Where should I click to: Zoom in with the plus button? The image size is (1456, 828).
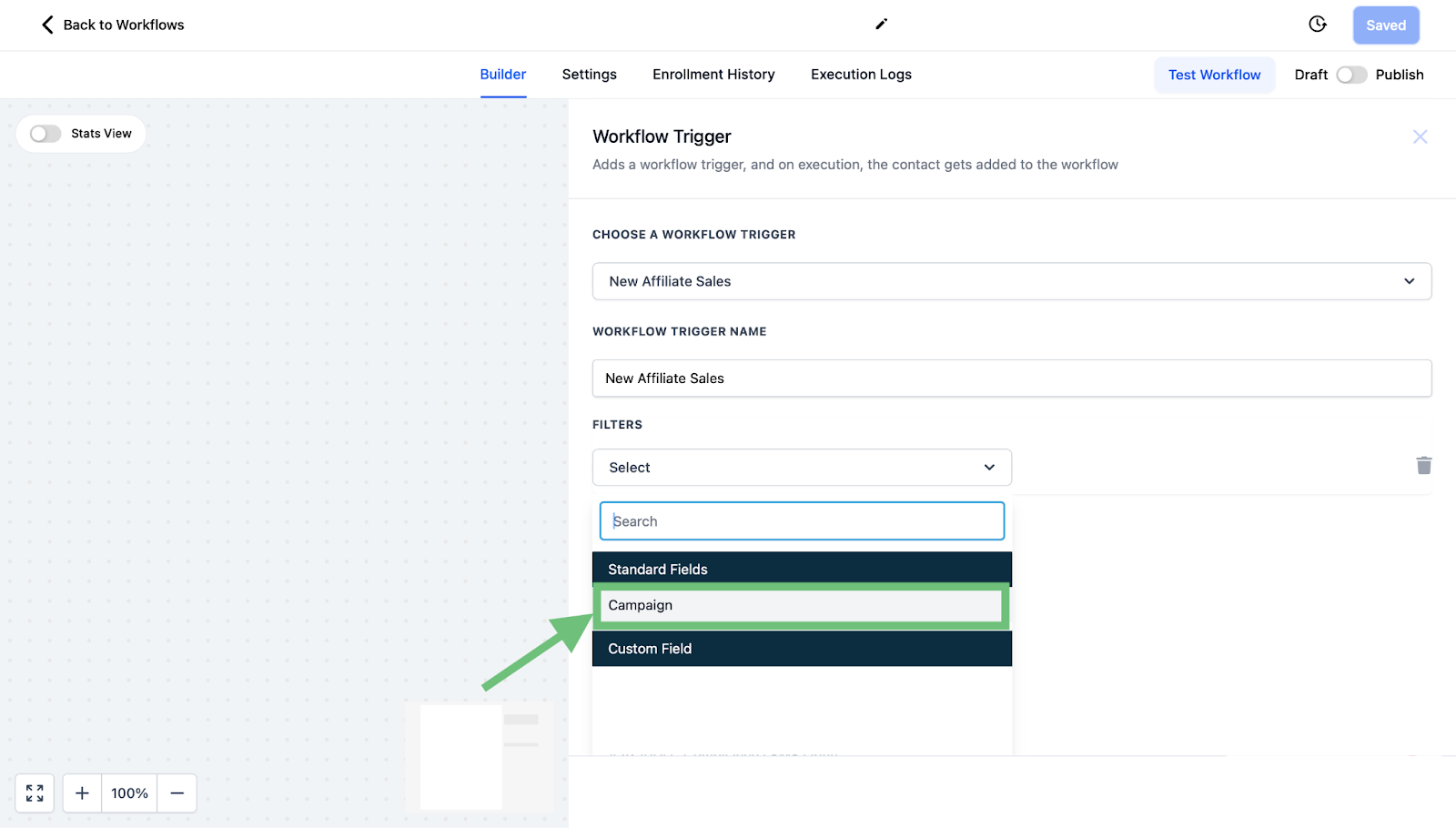(x=82, y=793)
